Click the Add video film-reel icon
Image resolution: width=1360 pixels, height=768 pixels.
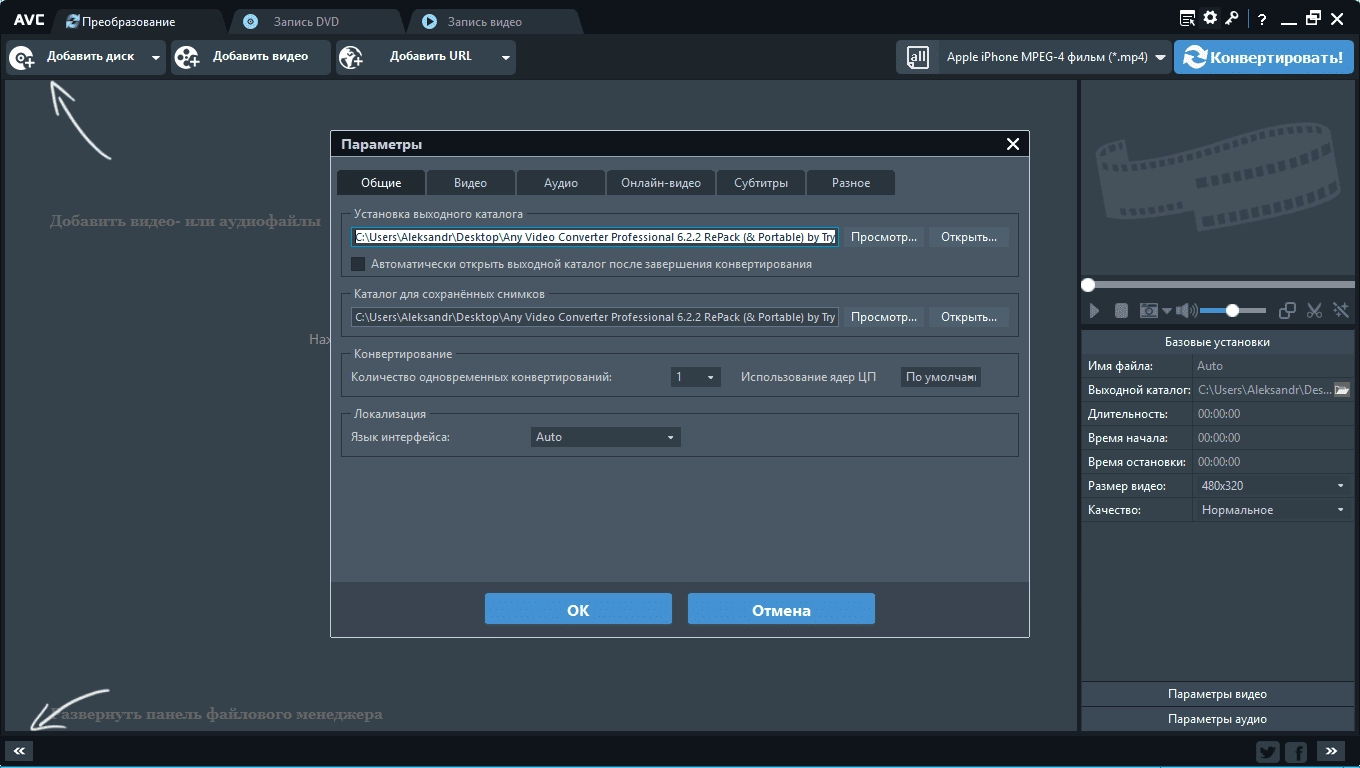(187, 58)
